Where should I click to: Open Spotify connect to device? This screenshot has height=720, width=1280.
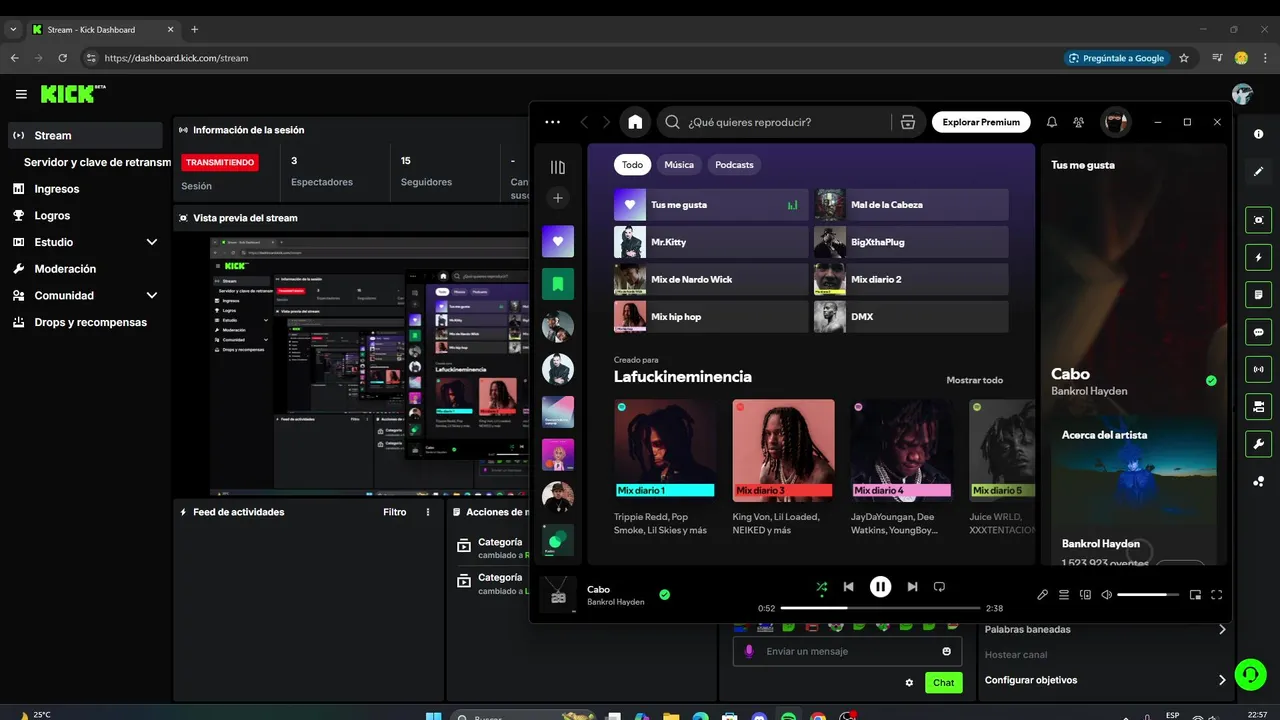click(1086, 595)
